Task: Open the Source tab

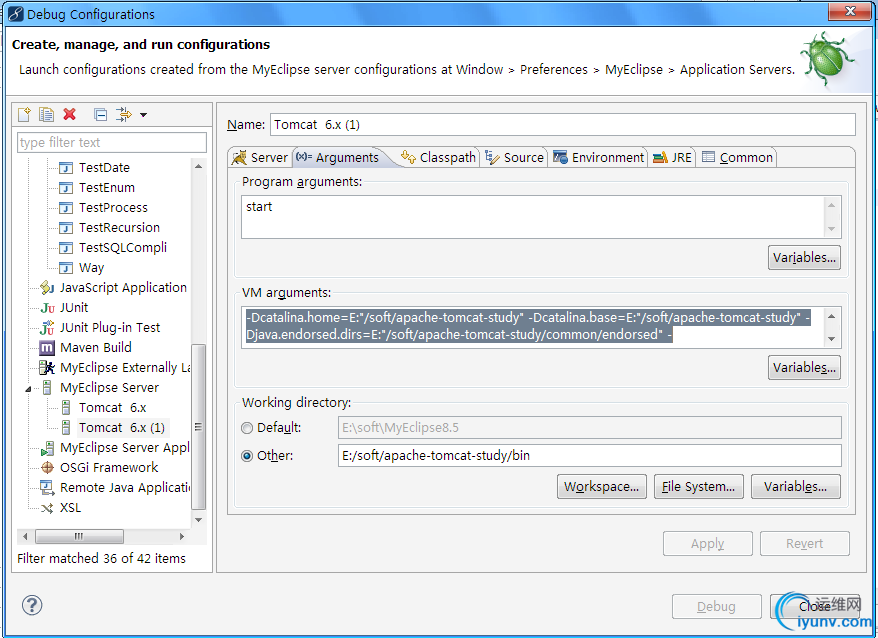Action: coord(514,157)
